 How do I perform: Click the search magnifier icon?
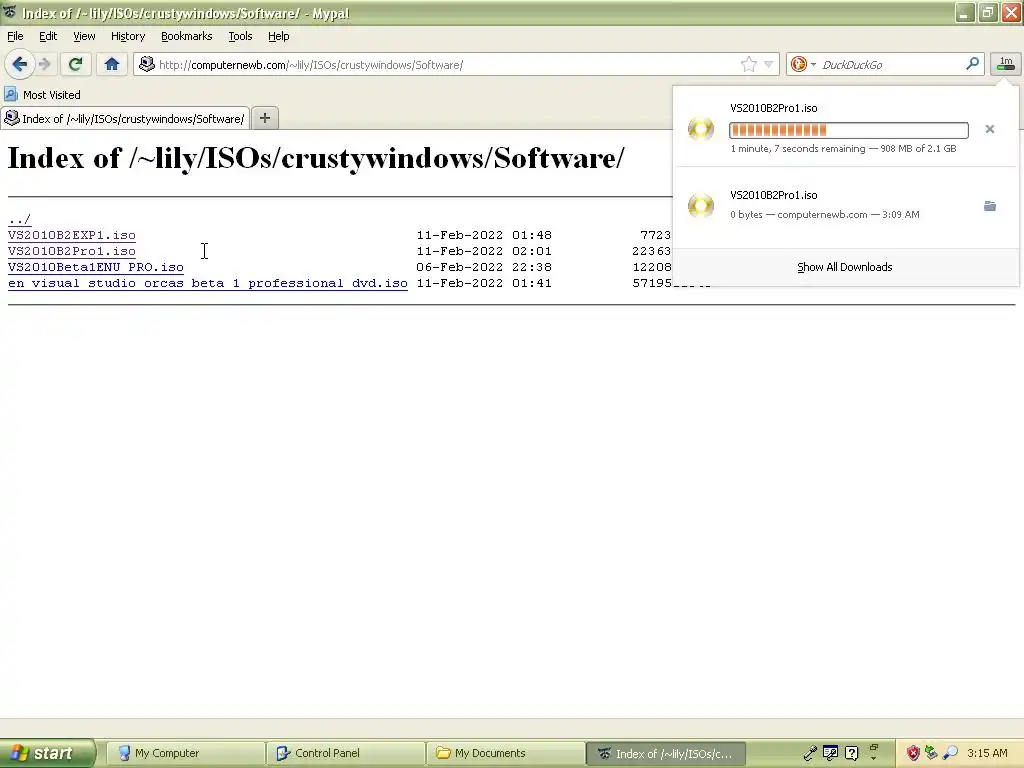pyautogui.click(x=972, y=64)
